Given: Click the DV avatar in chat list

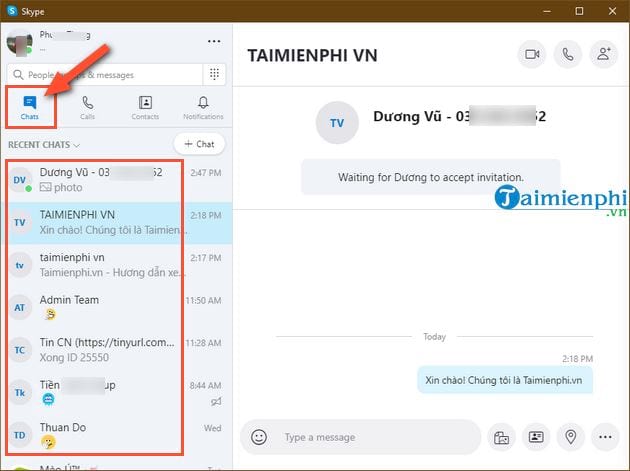Looking at the screenshot, I should [20, 180].
